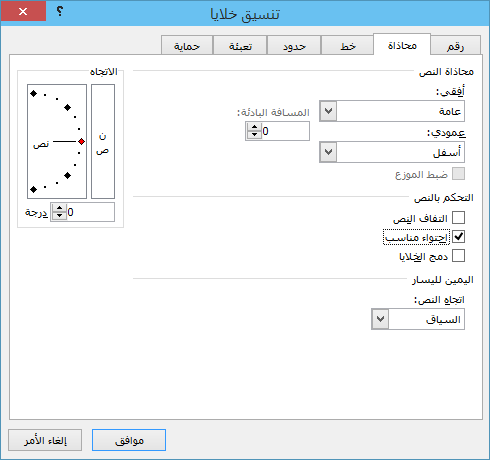Switch to the خط font tab
Viewport: 490px width, 460px height.
tap(347, 46)
